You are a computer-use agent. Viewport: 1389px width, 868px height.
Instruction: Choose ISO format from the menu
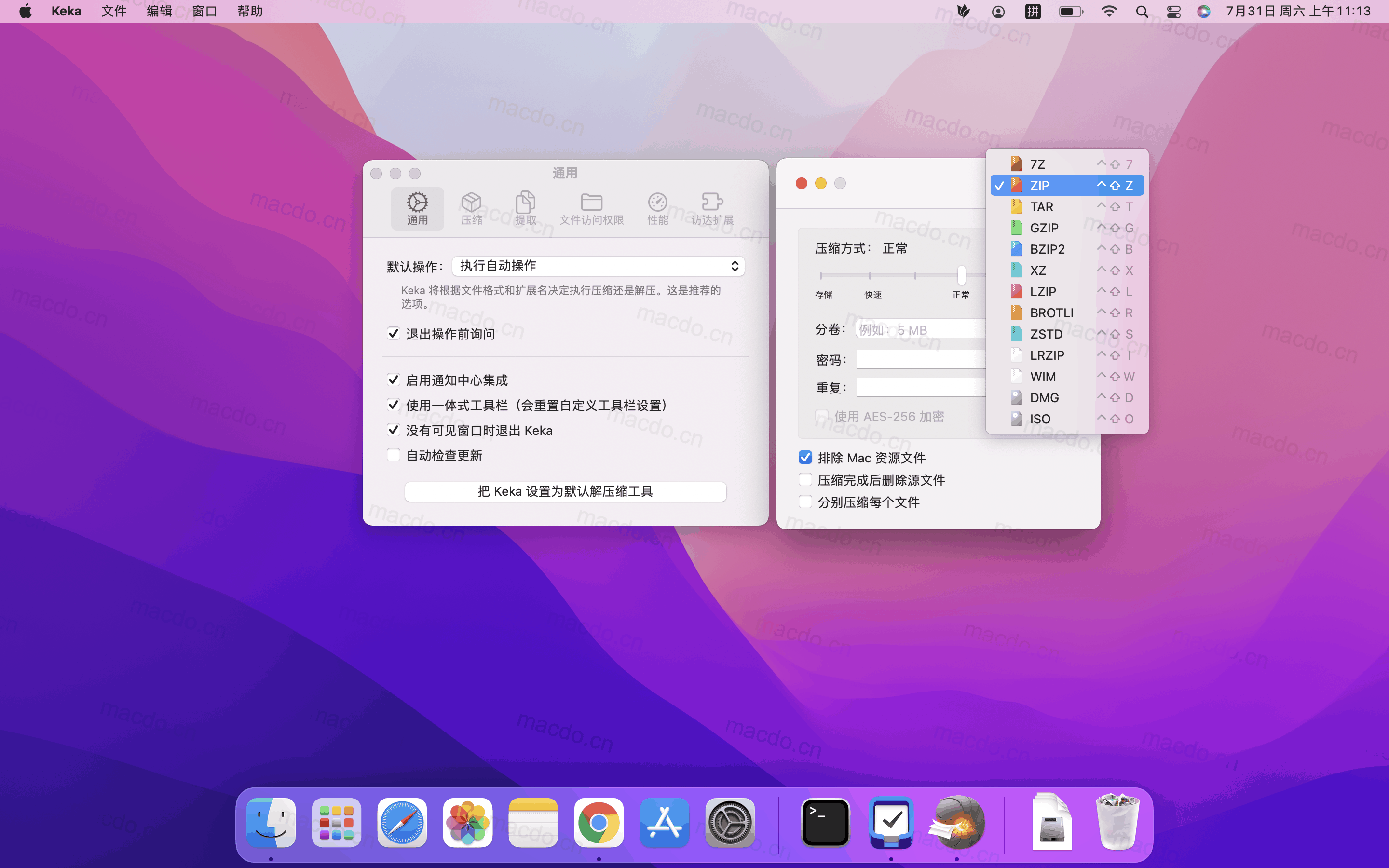(x=1067, y=419)
